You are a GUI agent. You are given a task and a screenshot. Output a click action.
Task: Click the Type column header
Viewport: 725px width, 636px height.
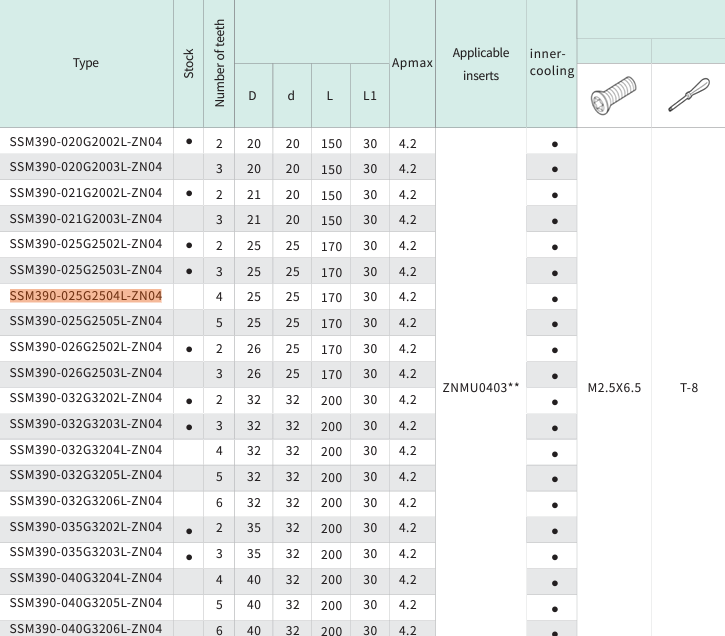(x=86, y=63)
